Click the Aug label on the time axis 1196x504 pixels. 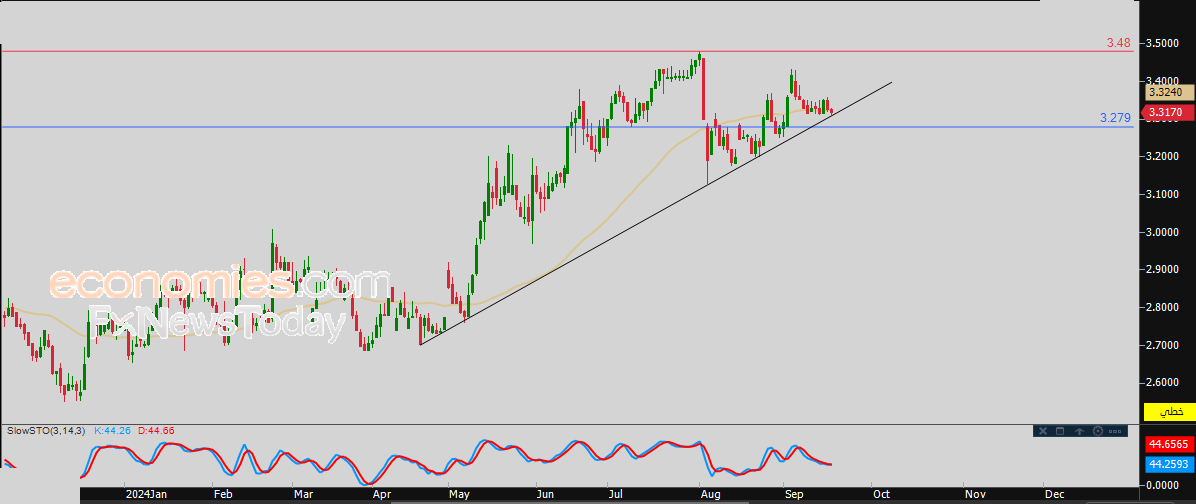point(710,494)
